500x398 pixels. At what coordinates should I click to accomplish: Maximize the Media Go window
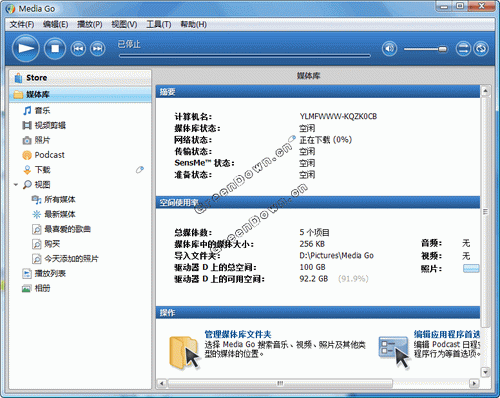[460, 6]
